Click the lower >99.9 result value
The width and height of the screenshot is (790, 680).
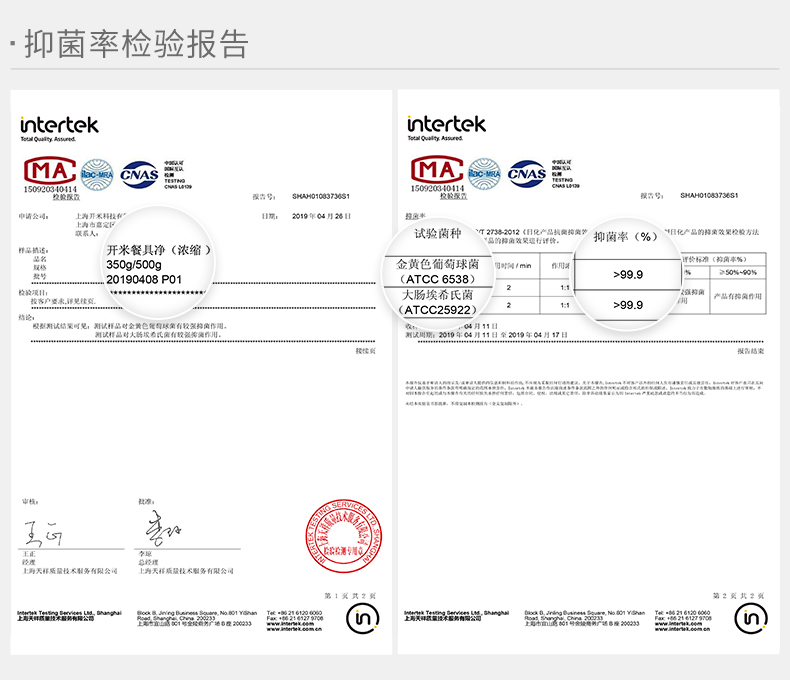(628, 305)
